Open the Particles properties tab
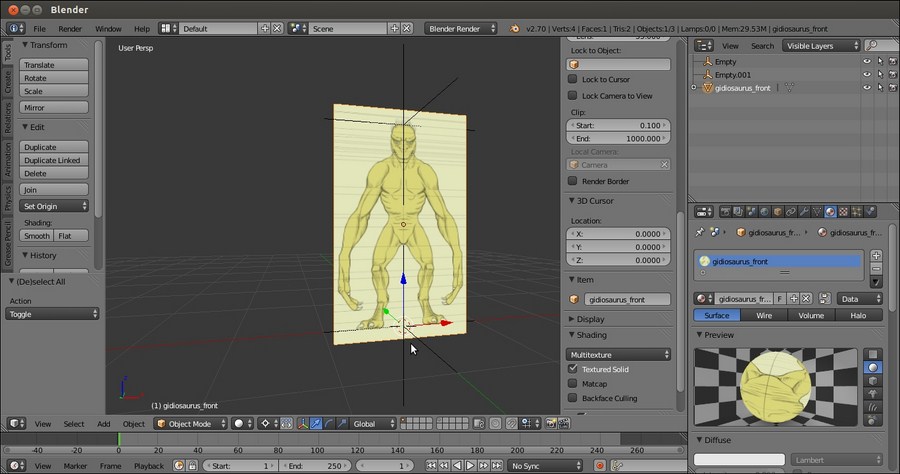 [x=857, y=212]
